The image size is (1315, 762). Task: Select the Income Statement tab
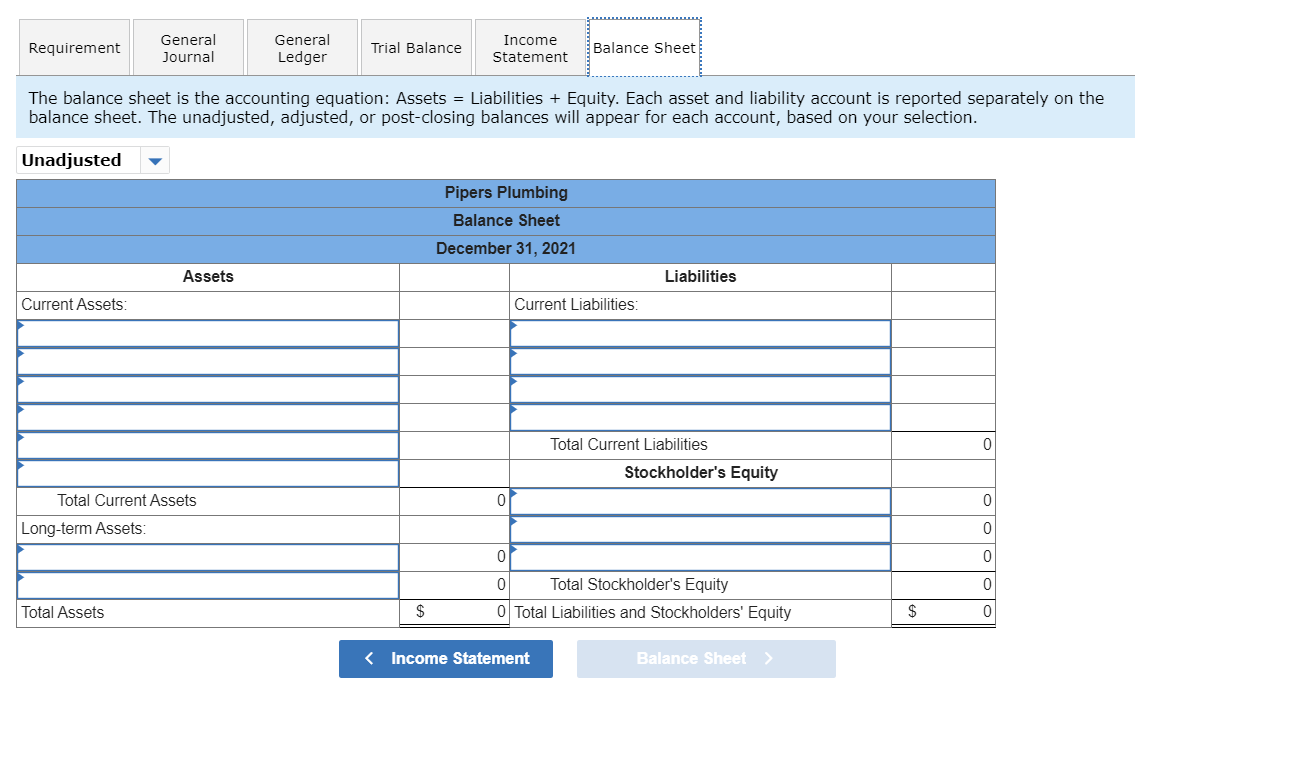(x=530, y=46)
